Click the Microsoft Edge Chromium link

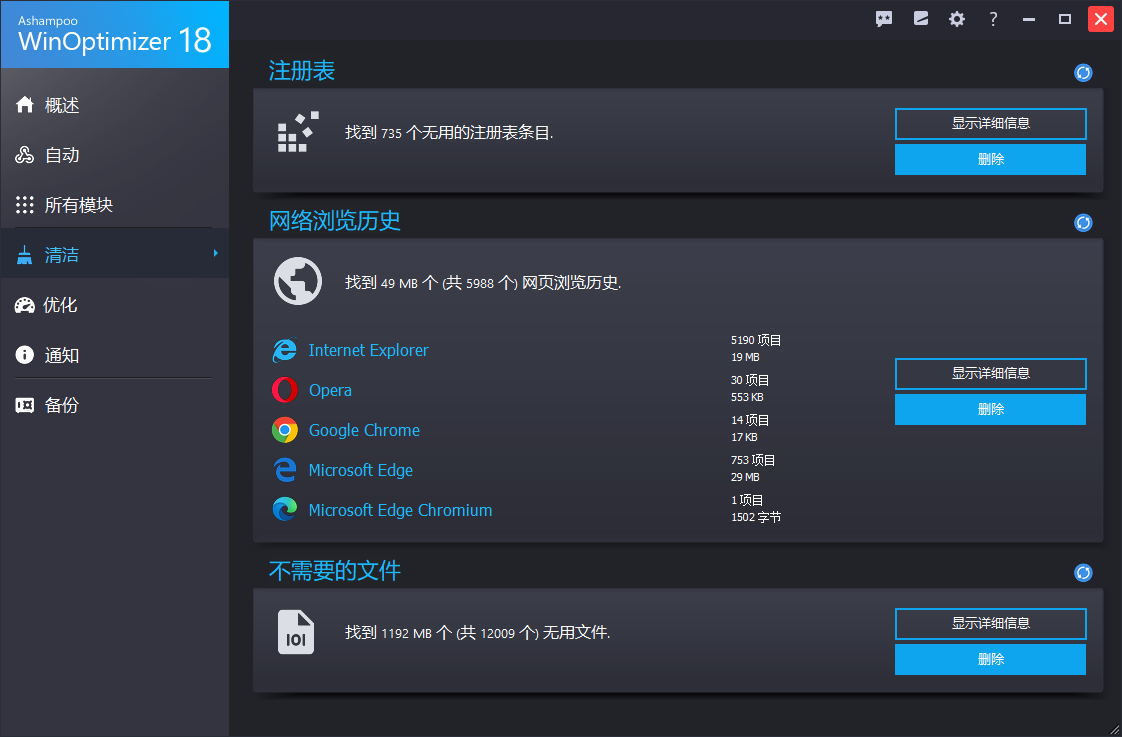[400, 510]
